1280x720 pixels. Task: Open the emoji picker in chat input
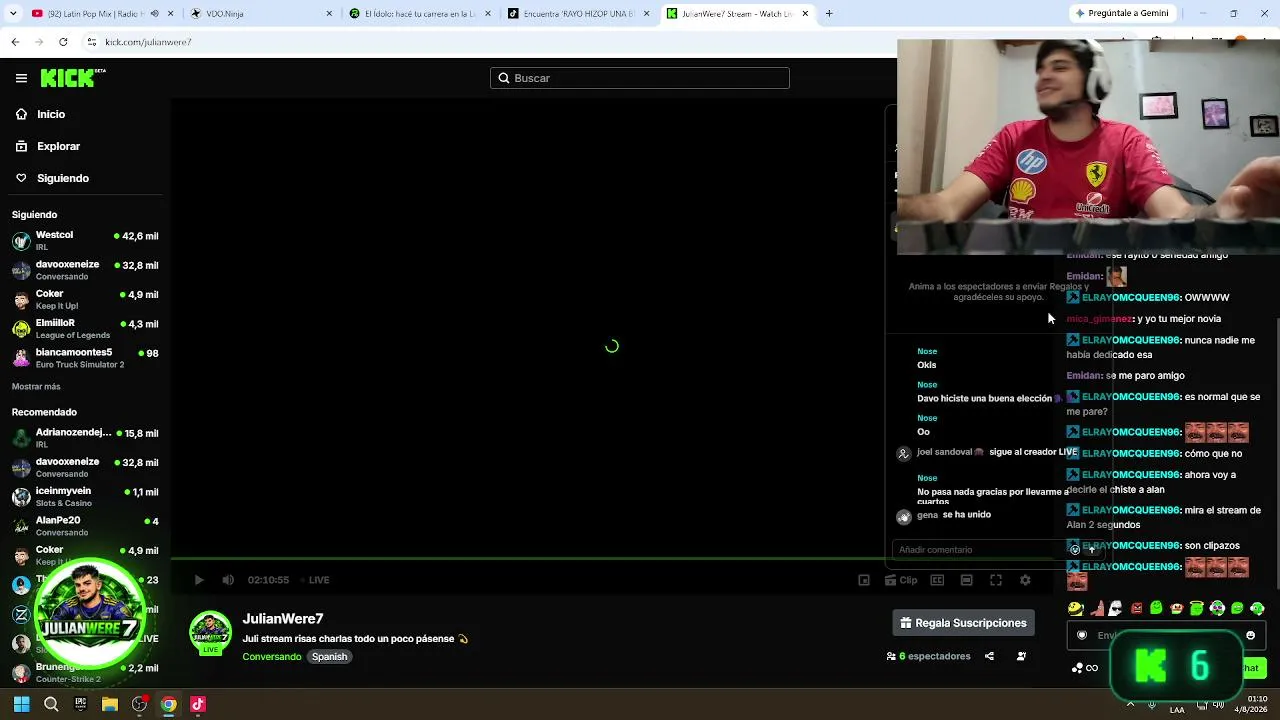pos(1250,635)
